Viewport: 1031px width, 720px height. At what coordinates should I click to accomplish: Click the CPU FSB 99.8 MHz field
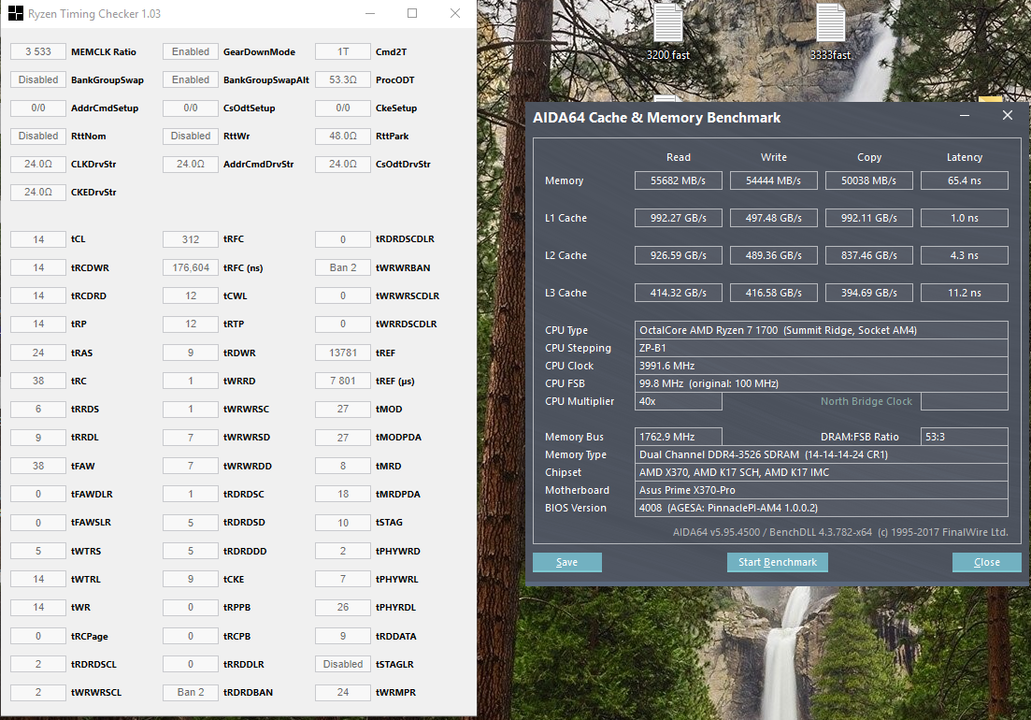[x=821, y=383]
